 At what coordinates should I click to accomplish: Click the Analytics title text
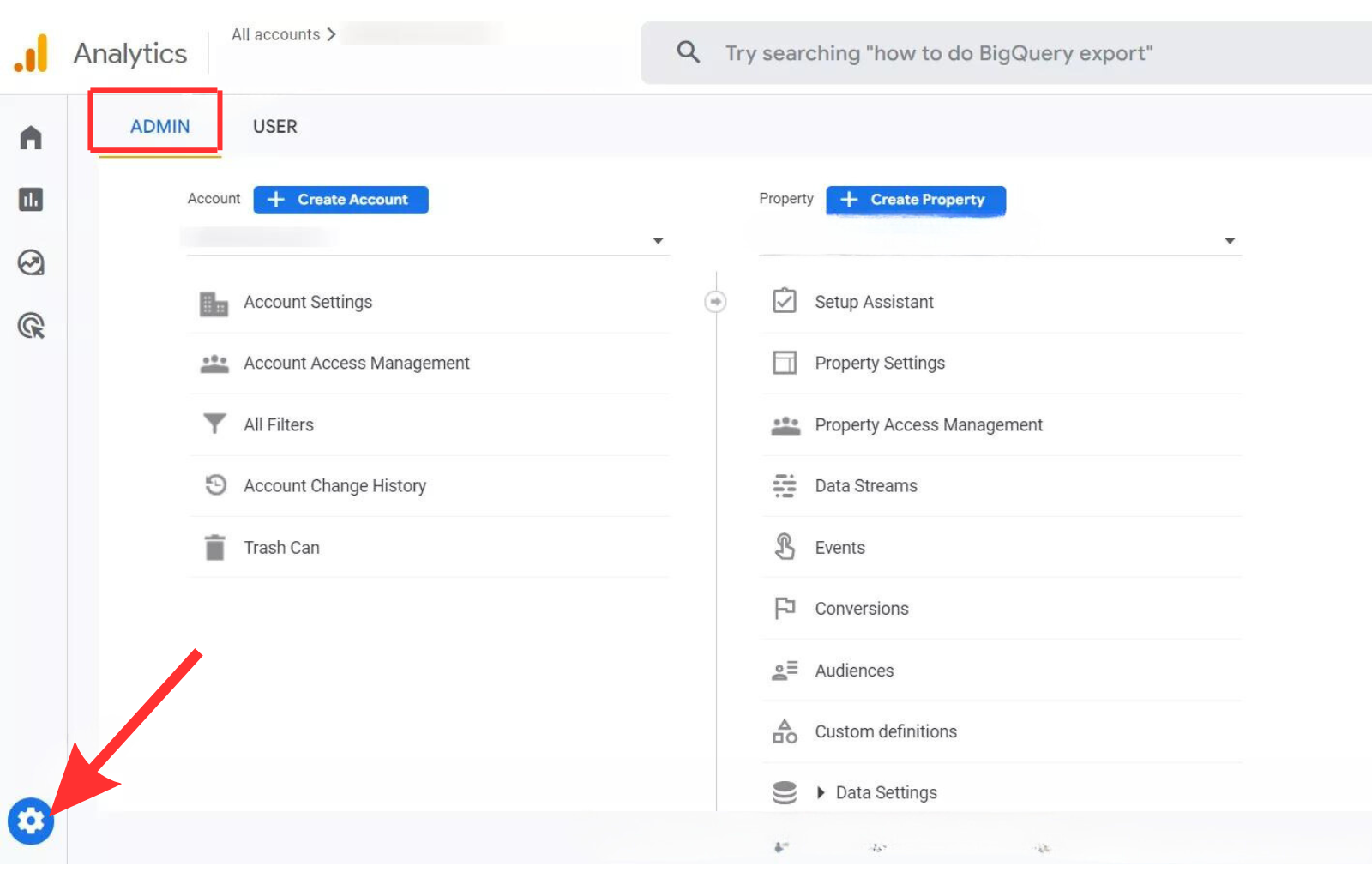coord(130,53)
